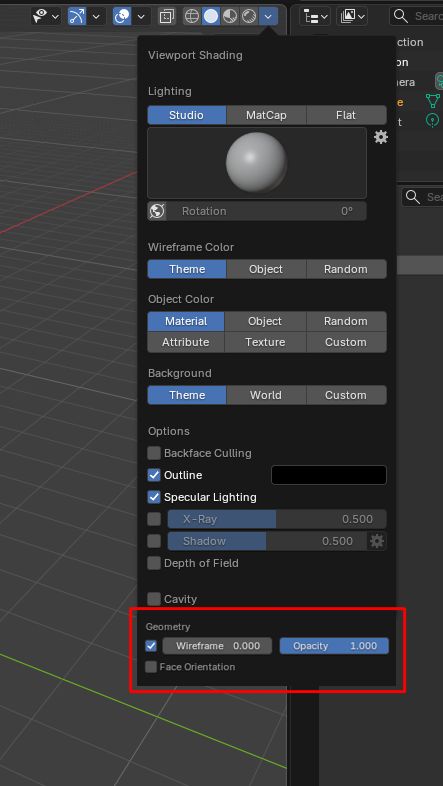Click the Properties editor search field
The width and height of the screenshot is (443, 786).
click(x=422, y=197)
